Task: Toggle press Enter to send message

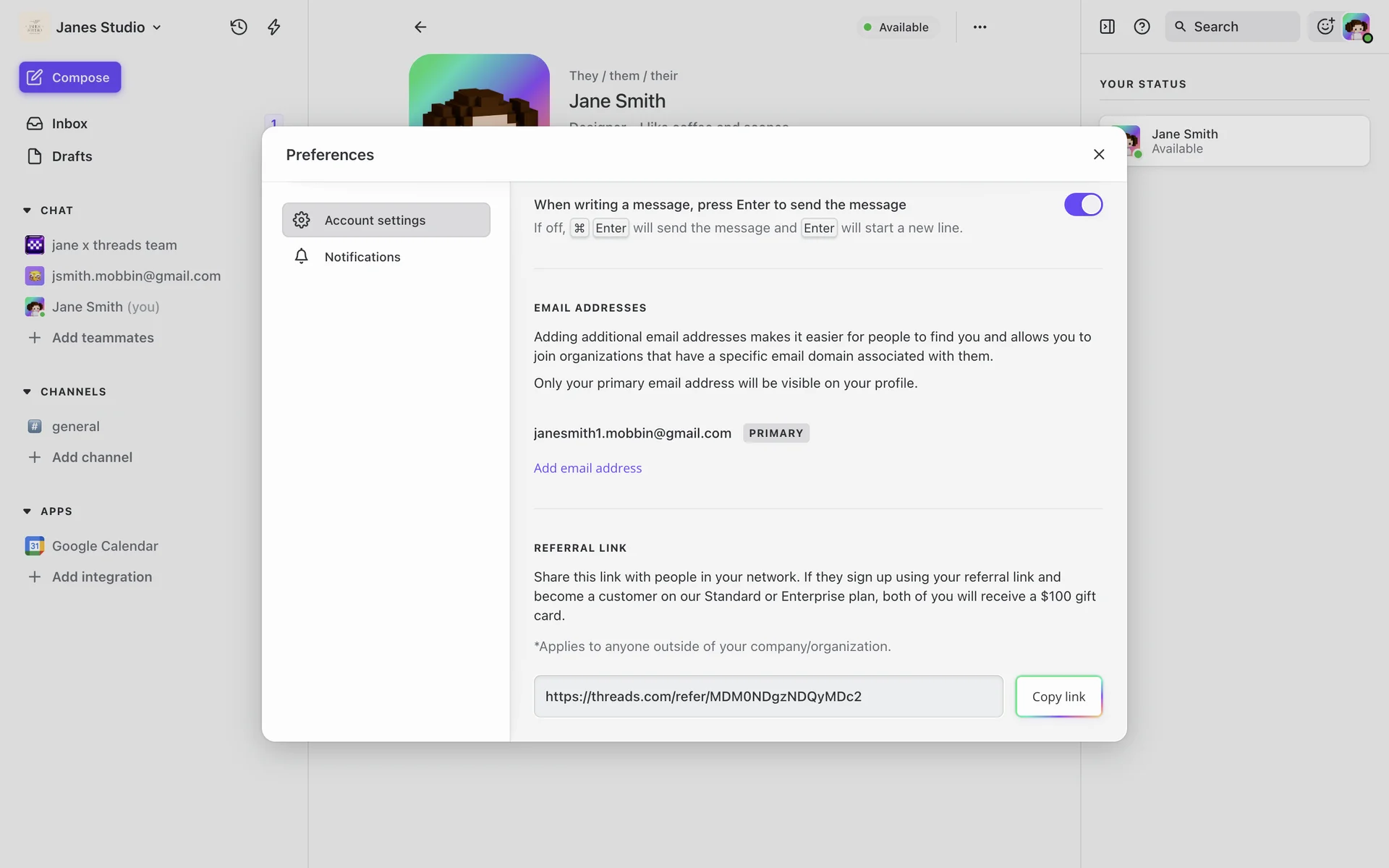Action: [x=1083, y=205]
